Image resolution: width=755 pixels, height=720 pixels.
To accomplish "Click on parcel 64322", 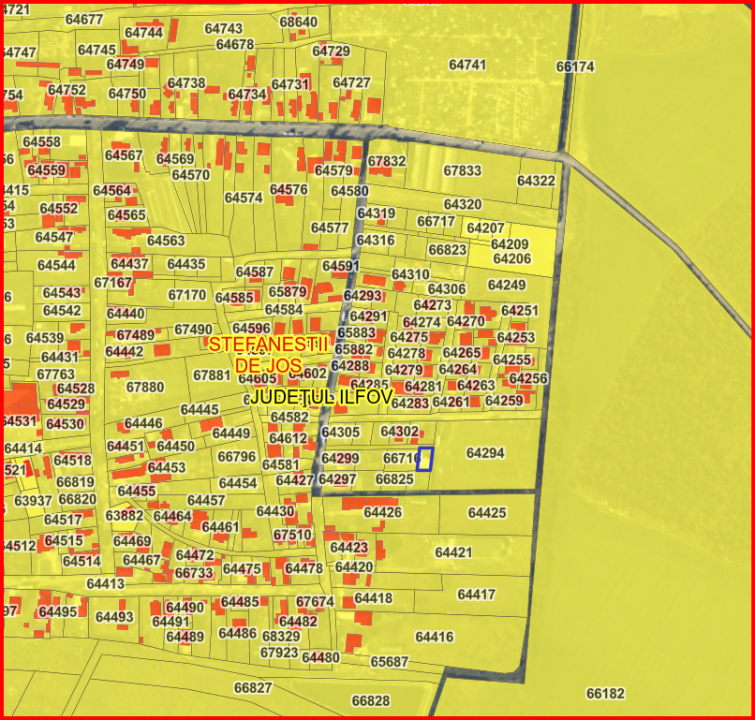I will 536,181.
